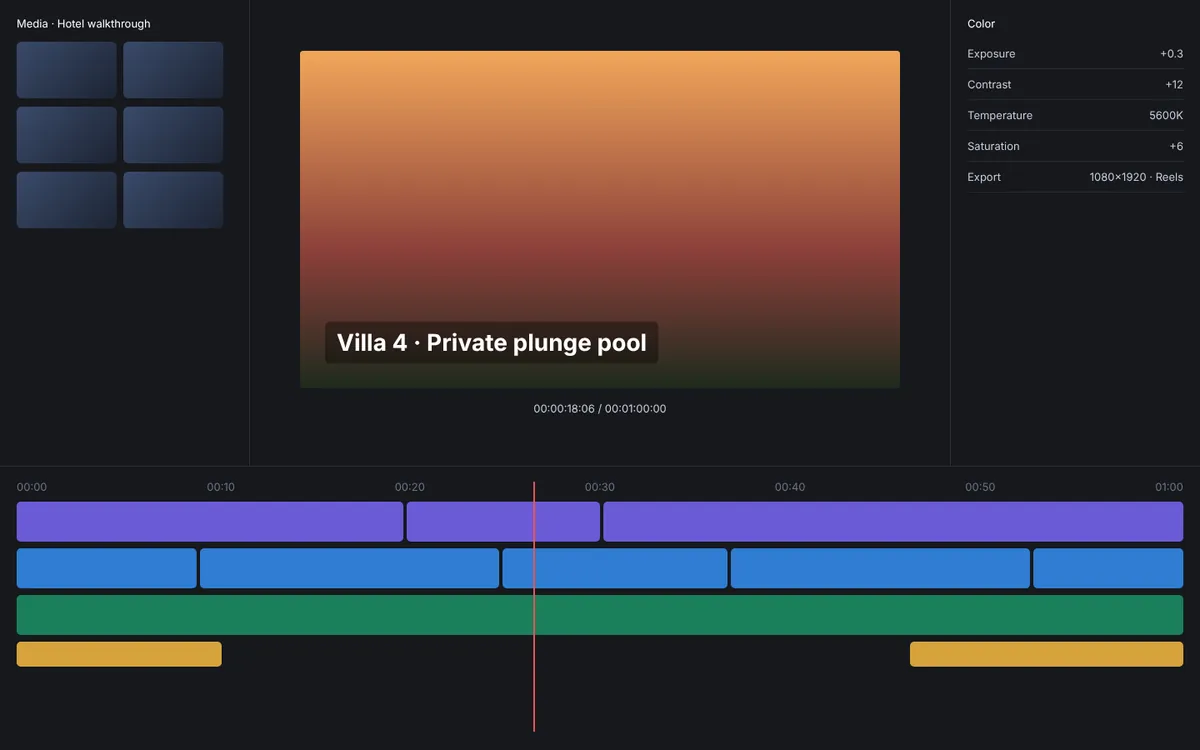The height and width of the screenshot is (750, 1200).
Task: Select the bottom-left media thumbnail
Action: pyautogui.click(x=67, y=200)
